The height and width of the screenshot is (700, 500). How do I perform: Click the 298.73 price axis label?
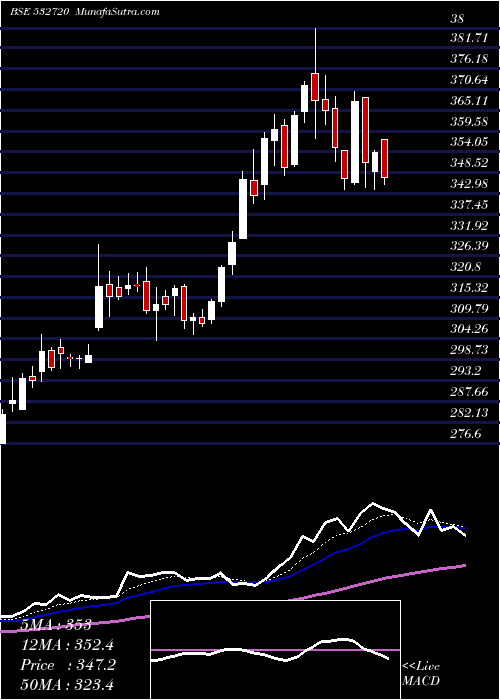[x=469, y=350]
